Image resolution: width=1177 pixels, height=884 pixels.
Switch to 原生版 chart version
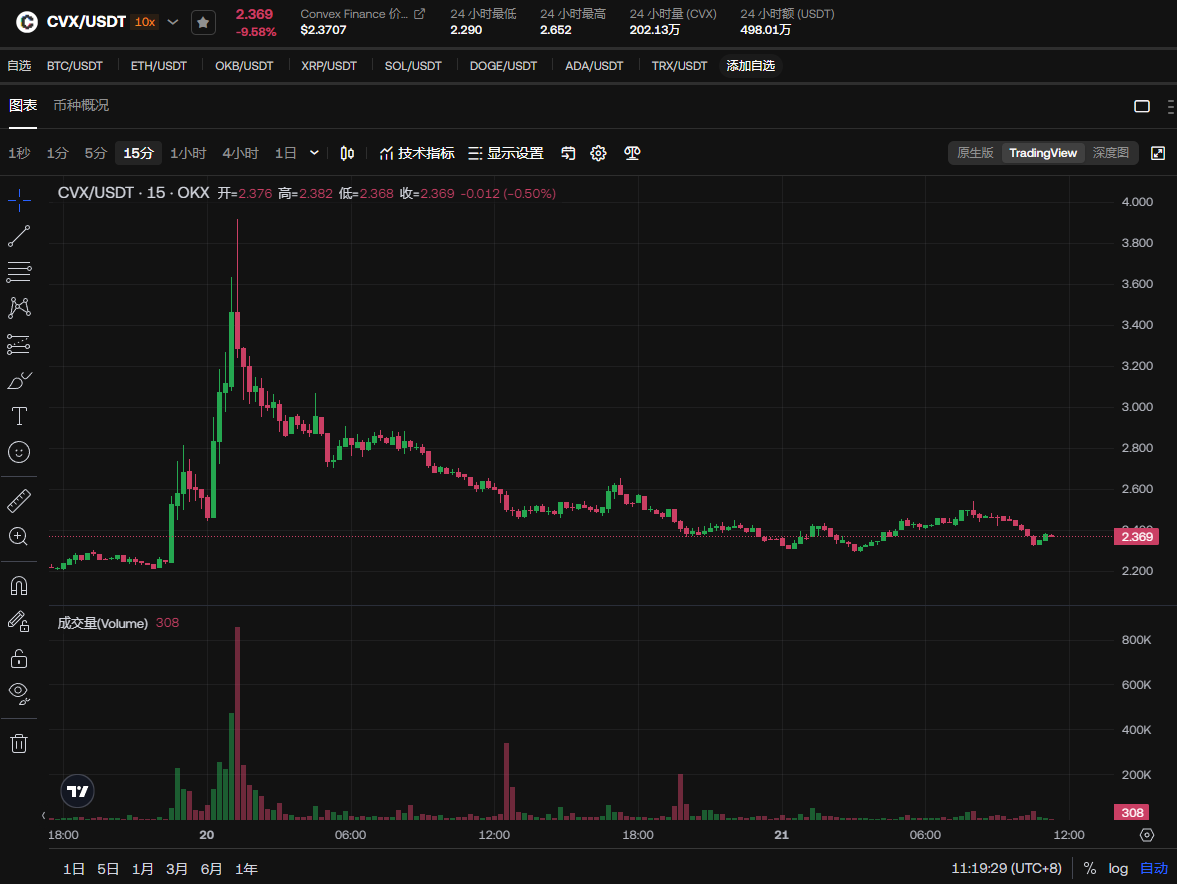coord(975,153)
